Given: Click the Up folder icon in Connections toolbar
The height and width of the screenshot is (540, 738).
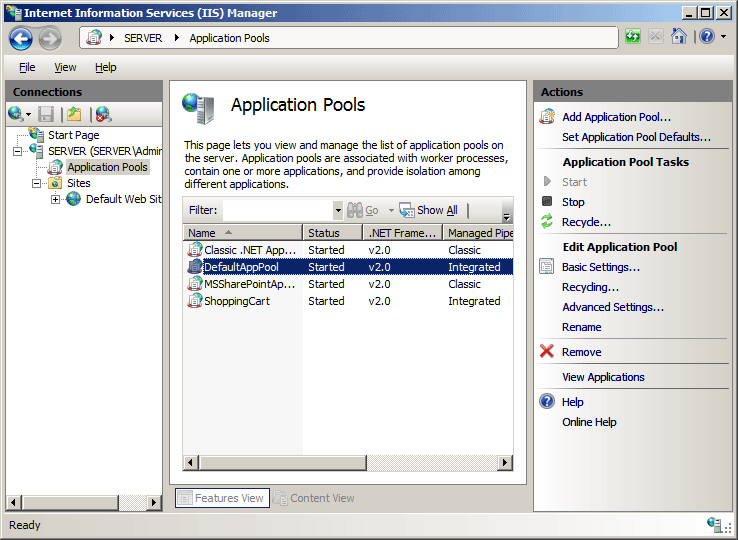Looking at the screenshot, I should [x=74, y=114].
